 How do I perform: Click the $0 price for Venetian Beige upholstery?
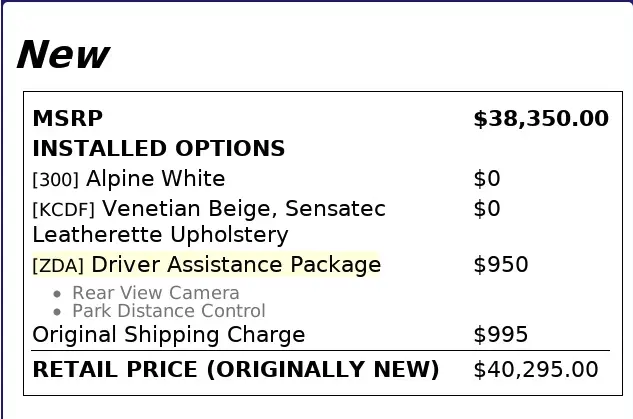pos(486,209)
